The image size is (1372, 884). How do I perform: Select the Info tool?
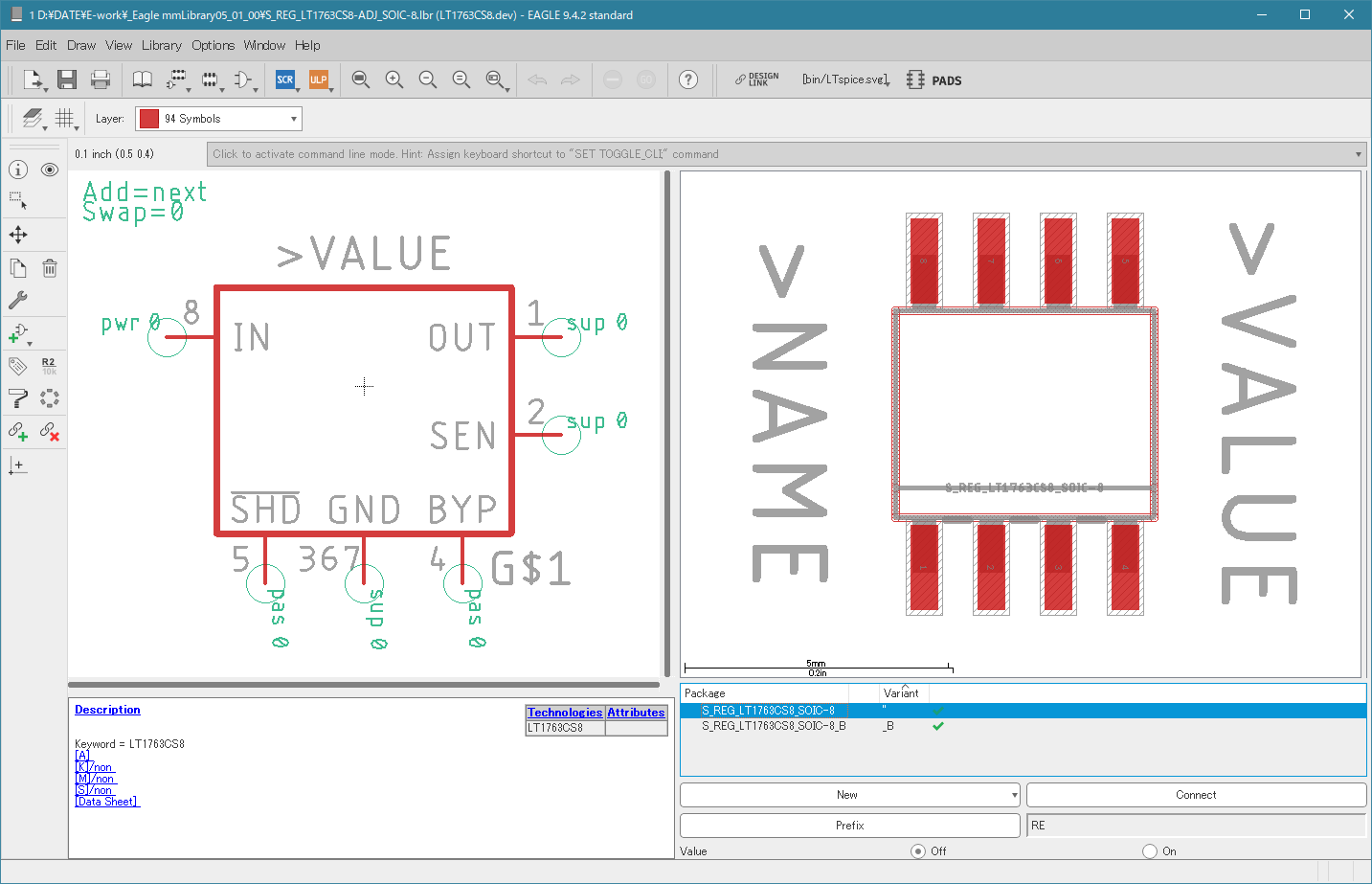click(x=18, y=170)
